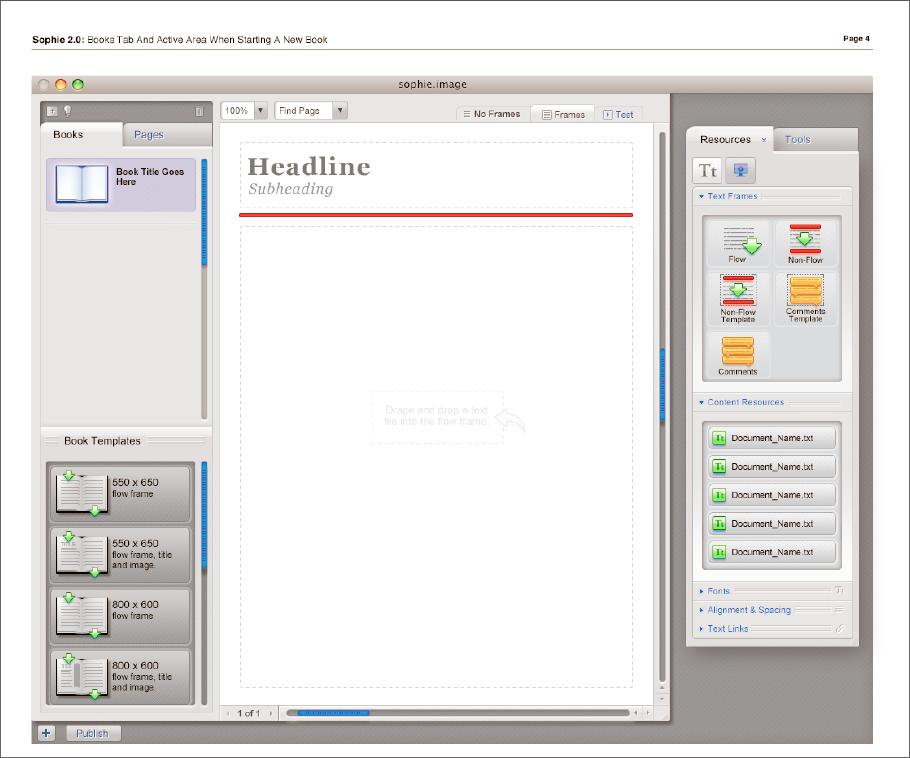Select the 550 x 650 flow frame template
Viewport: 910px width, 758px height.
click(x=120, y=493)
